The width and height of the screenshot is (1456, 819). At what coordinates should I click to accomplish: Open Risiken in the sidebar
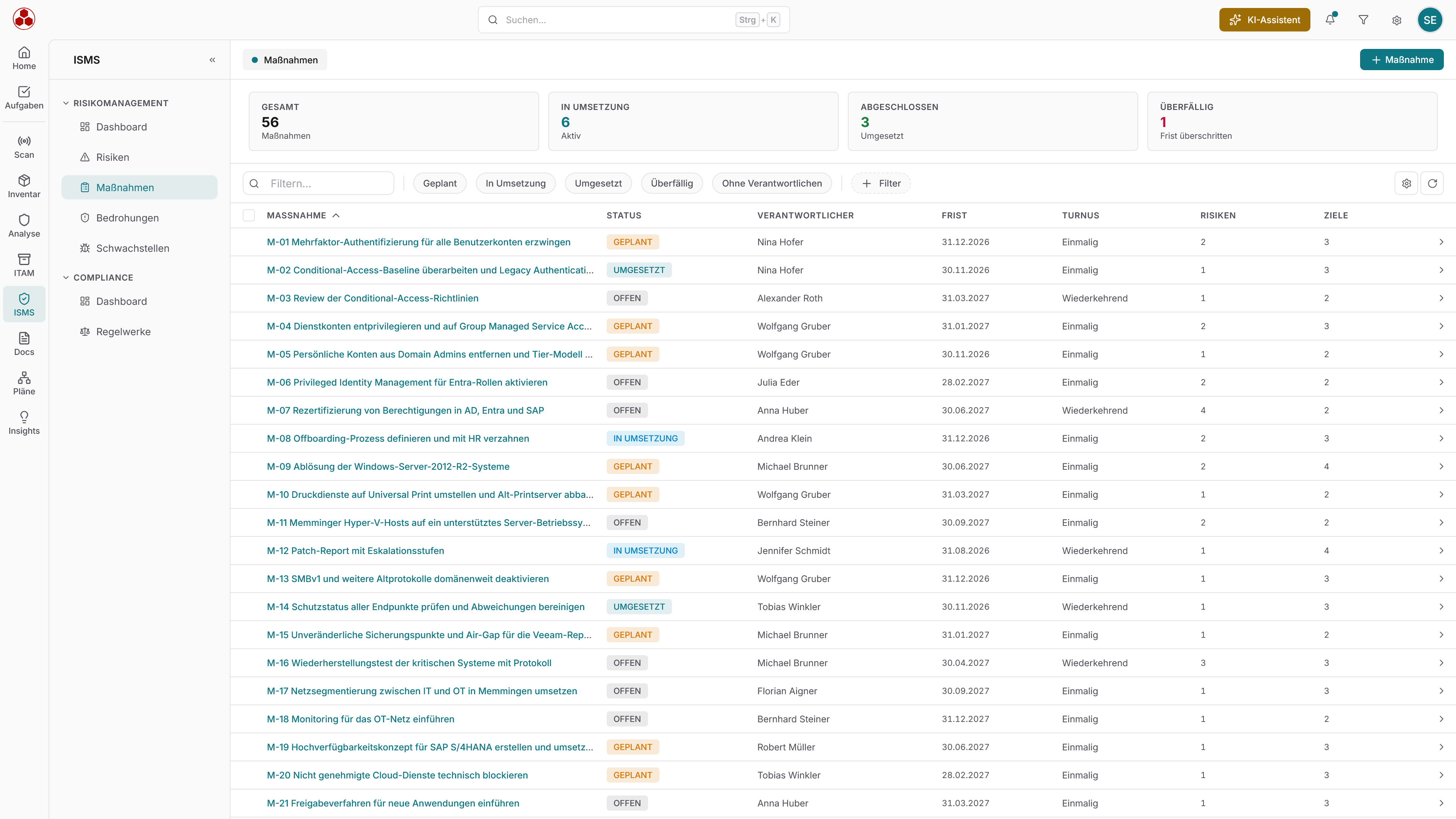pos(140,157)
